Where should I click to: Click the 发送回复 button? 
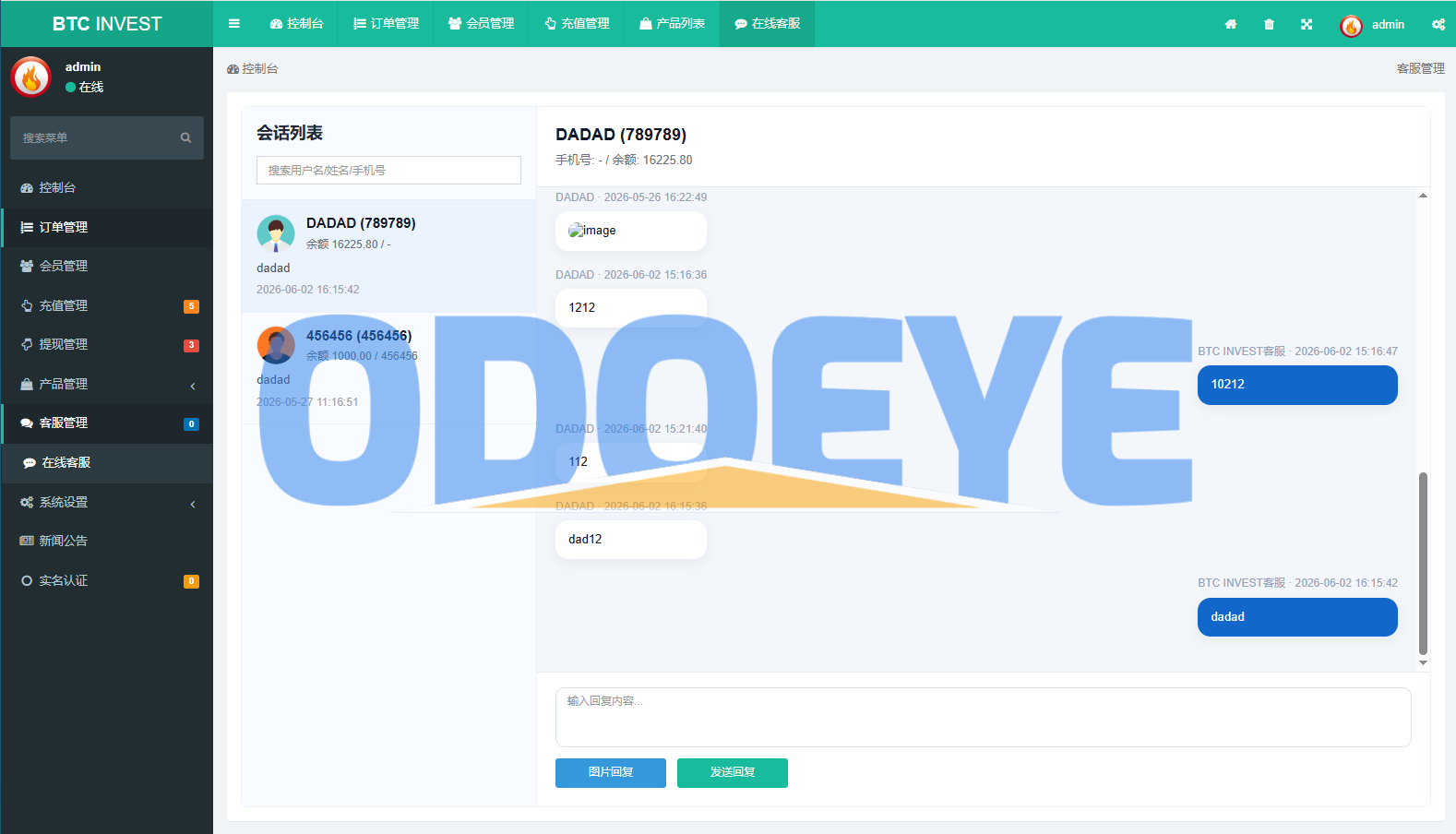[733, 773]
